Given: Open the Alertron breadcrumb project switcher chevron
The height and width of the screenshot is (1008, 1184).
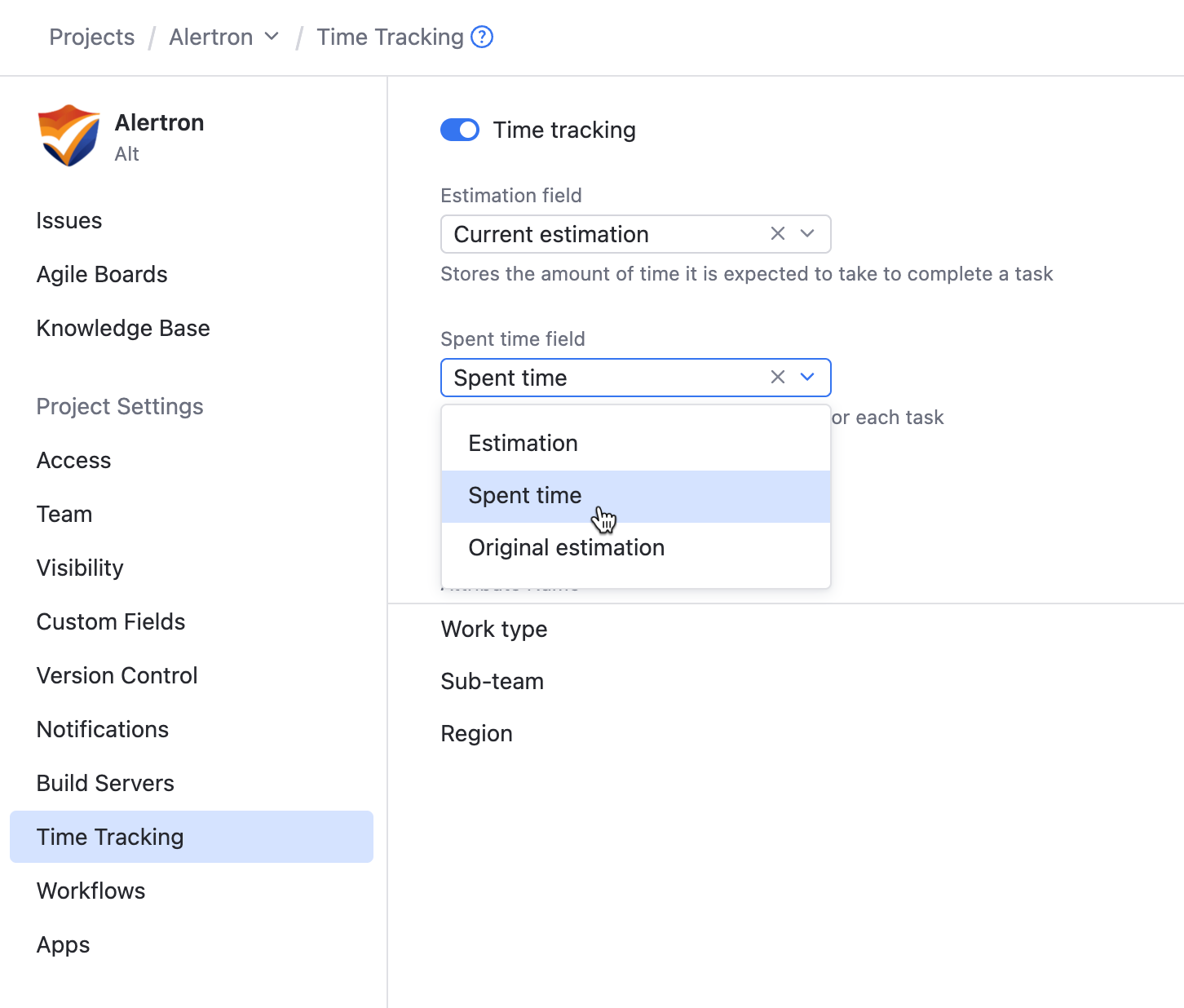Looking at the screenshot, I should pyautogui.click(x=272, y=37).
